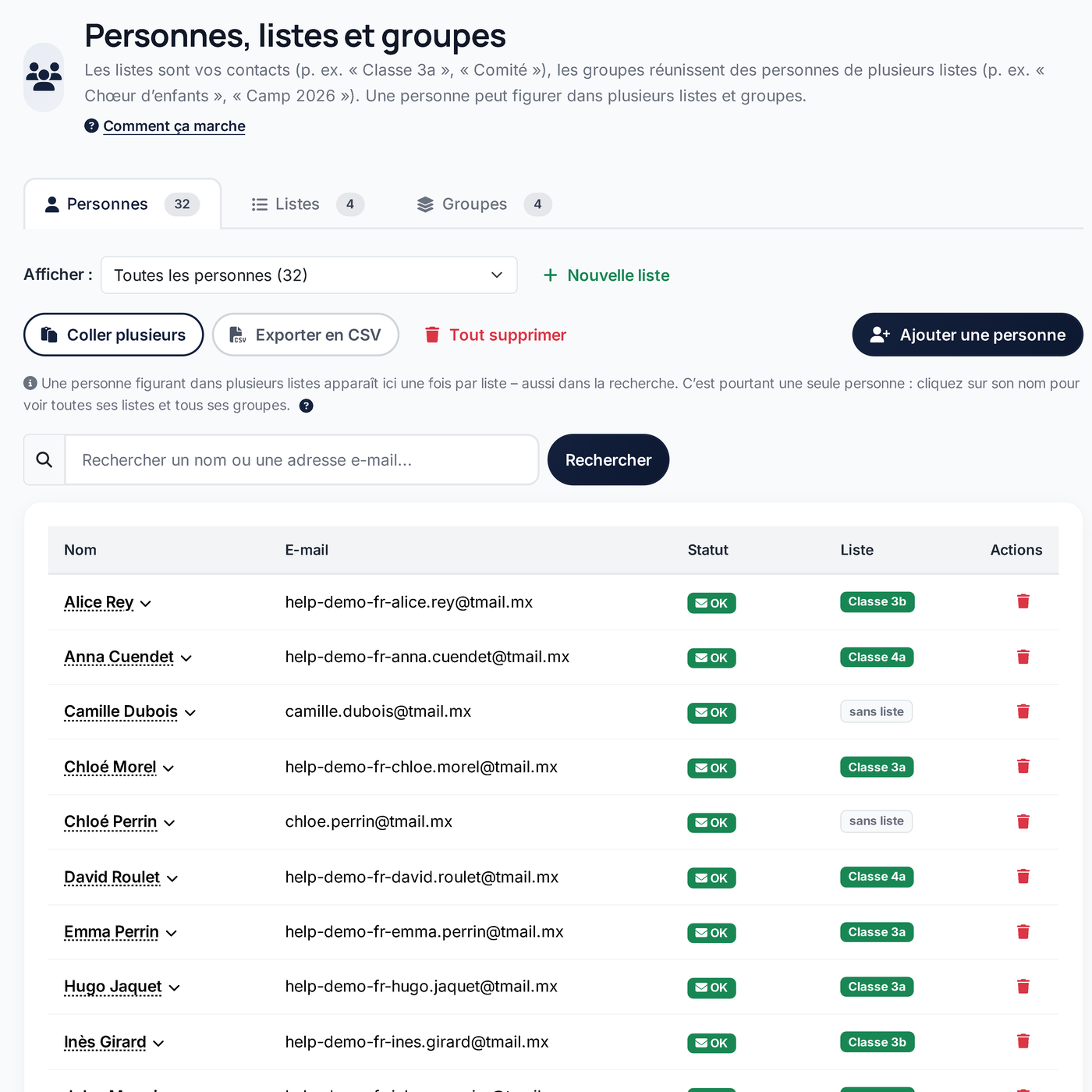Click OK mail status for Camille Dubois
This screenshot has height=1092, width=1092.
pos(711,713)
